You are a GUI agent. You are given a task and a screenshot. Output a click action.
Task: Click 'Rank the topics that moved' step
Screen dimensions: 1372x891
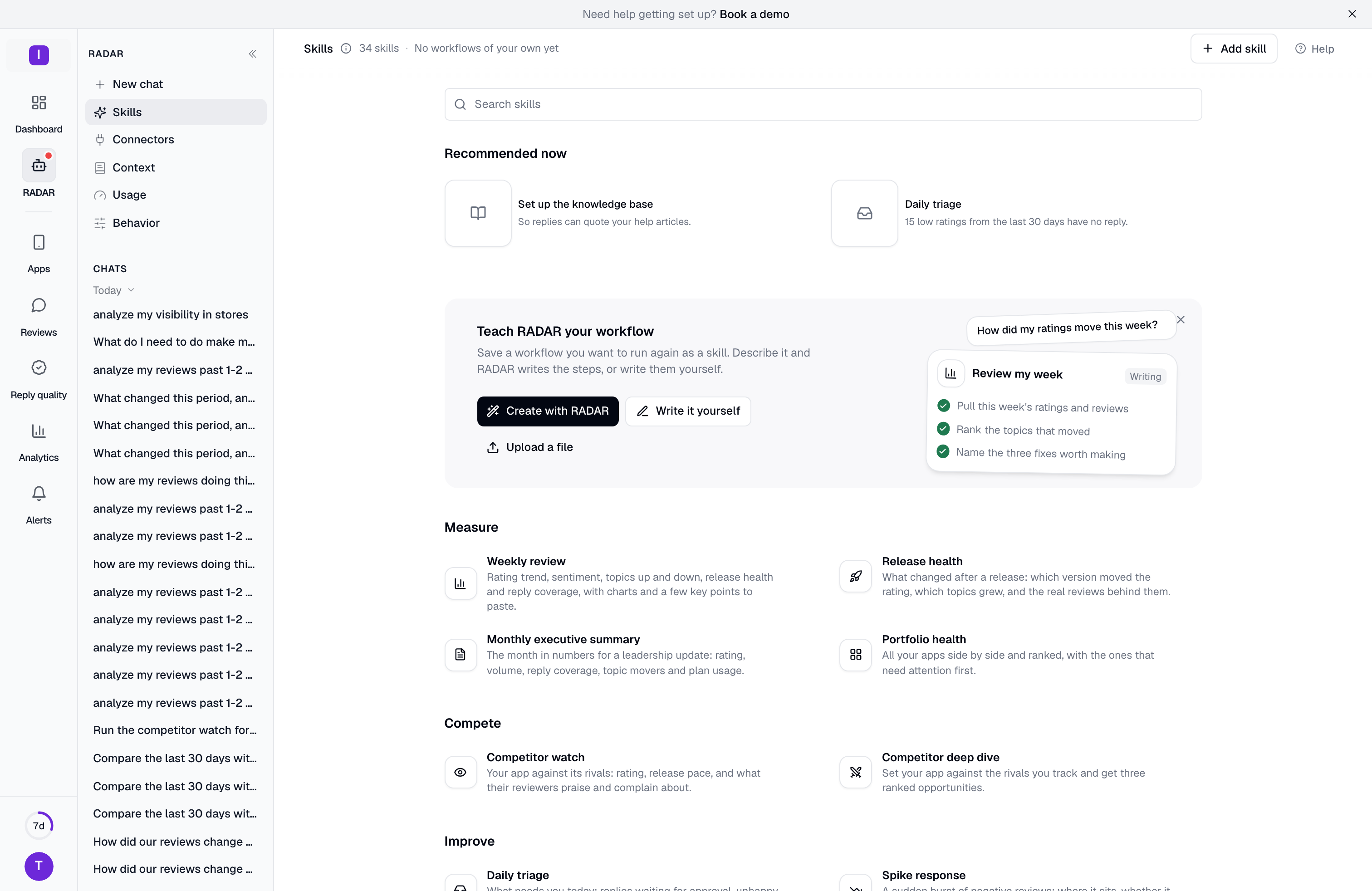click(x=1023, y=430)
